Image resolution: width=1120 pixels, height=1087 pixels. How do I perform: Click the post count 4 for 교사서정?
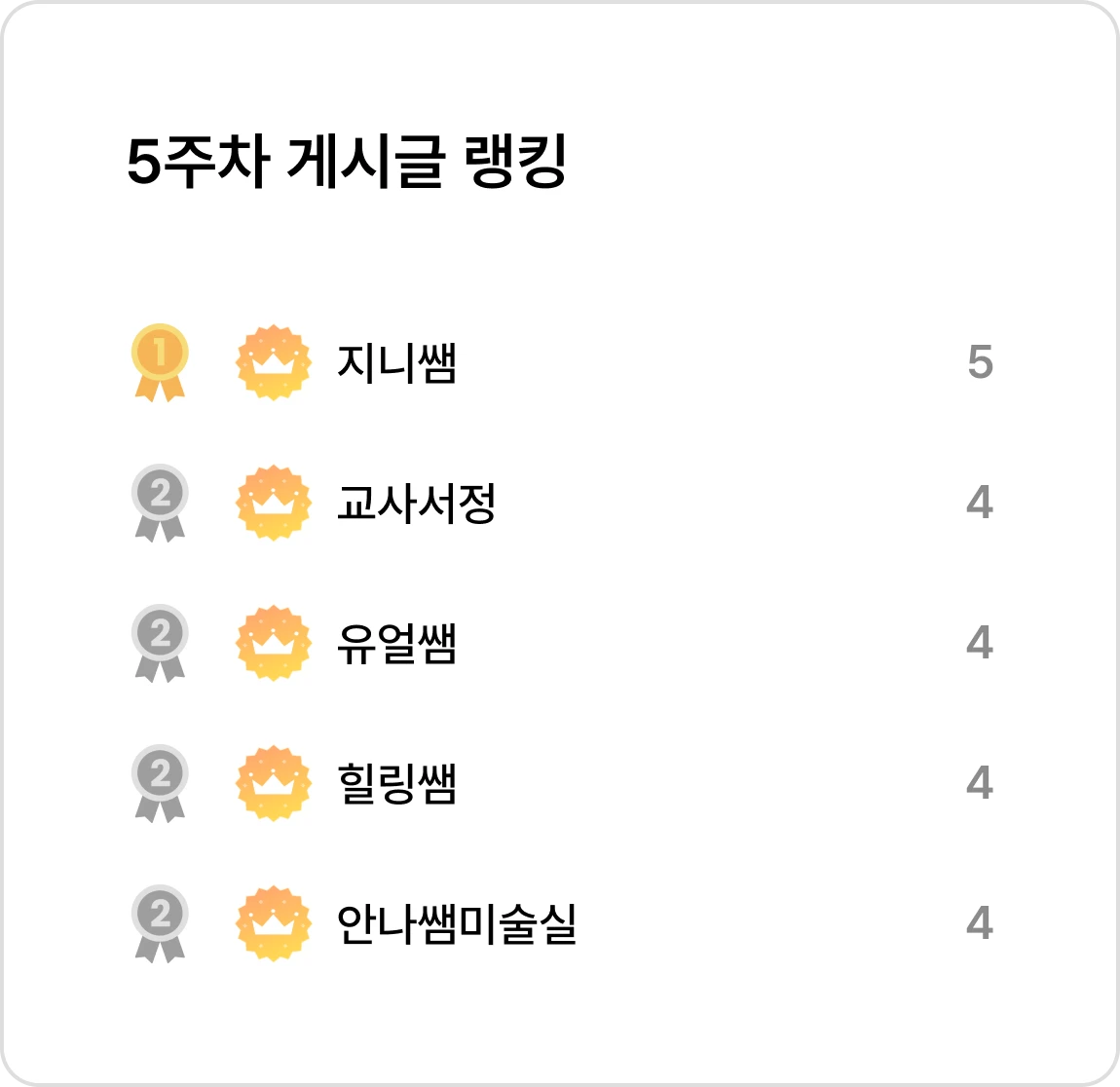click(x=980, y=502)
